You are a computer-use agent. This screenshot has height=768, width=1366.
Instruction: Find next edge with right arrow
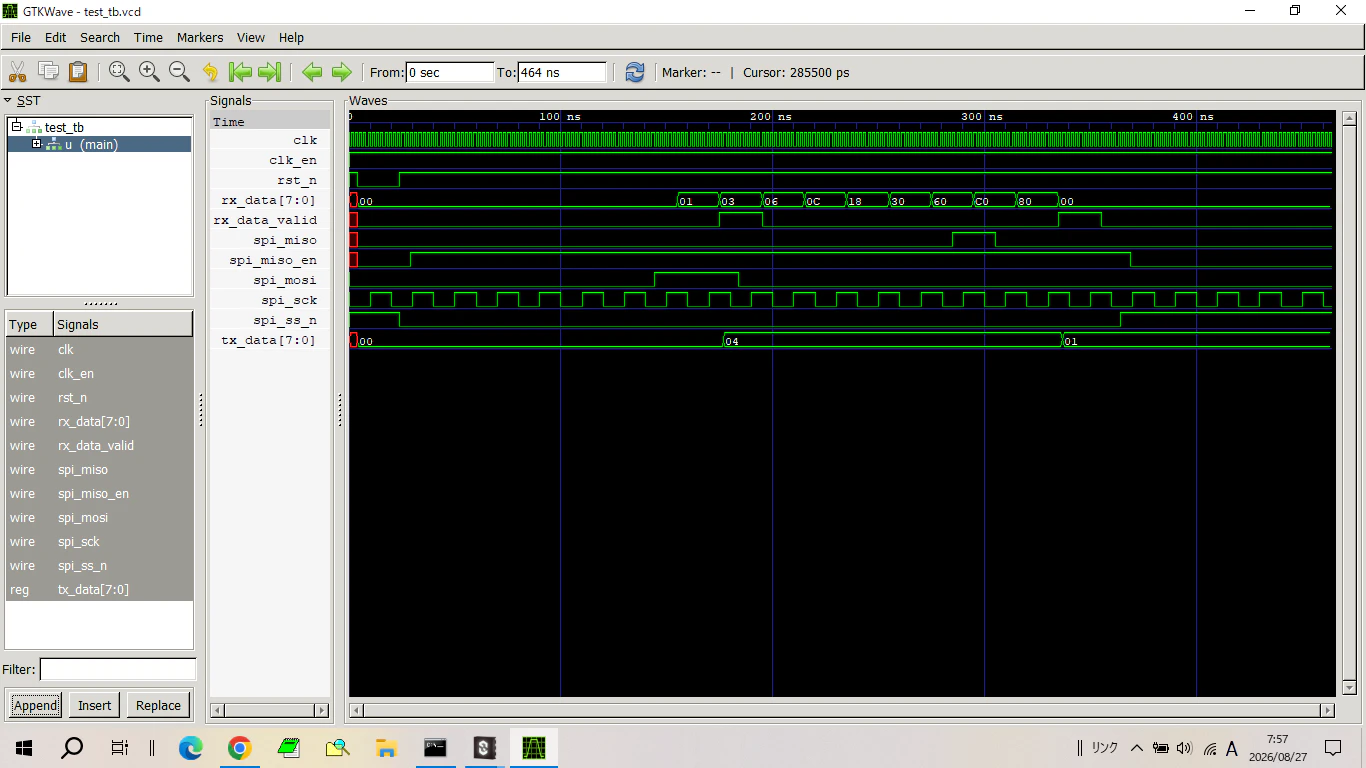pyautogui.click(x=342, y=72)
